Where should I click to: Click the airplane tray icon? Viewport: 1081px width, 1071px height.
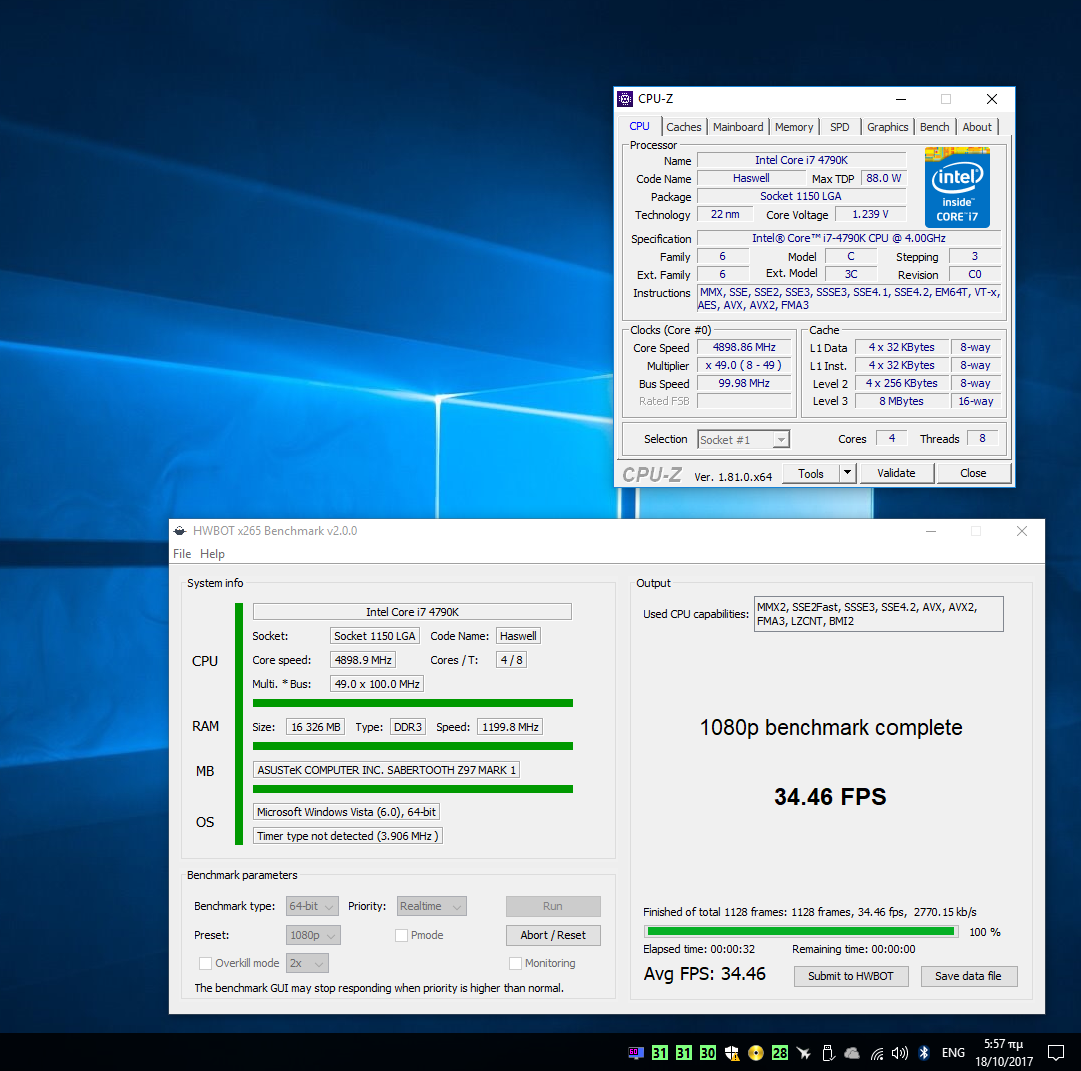804,1052
